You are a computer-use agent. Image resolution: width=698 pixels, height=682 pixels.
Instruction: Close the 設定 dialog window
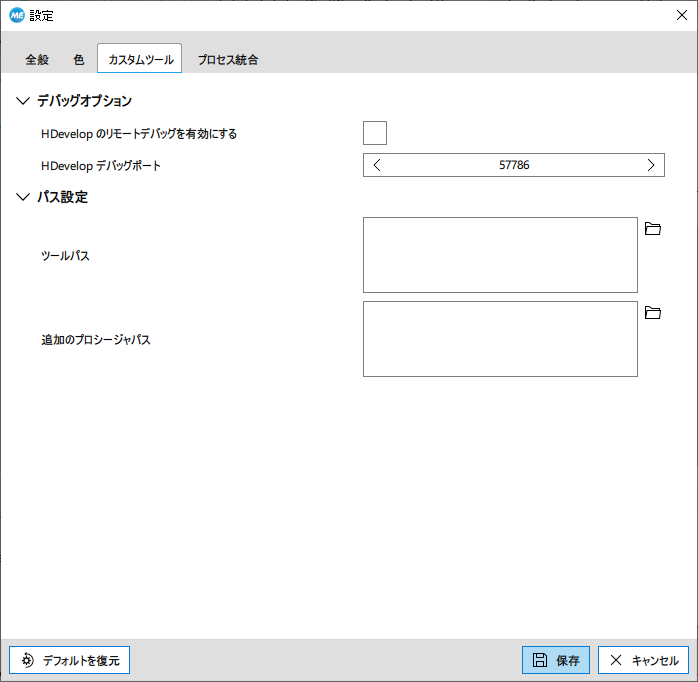[x=682, y=15]
